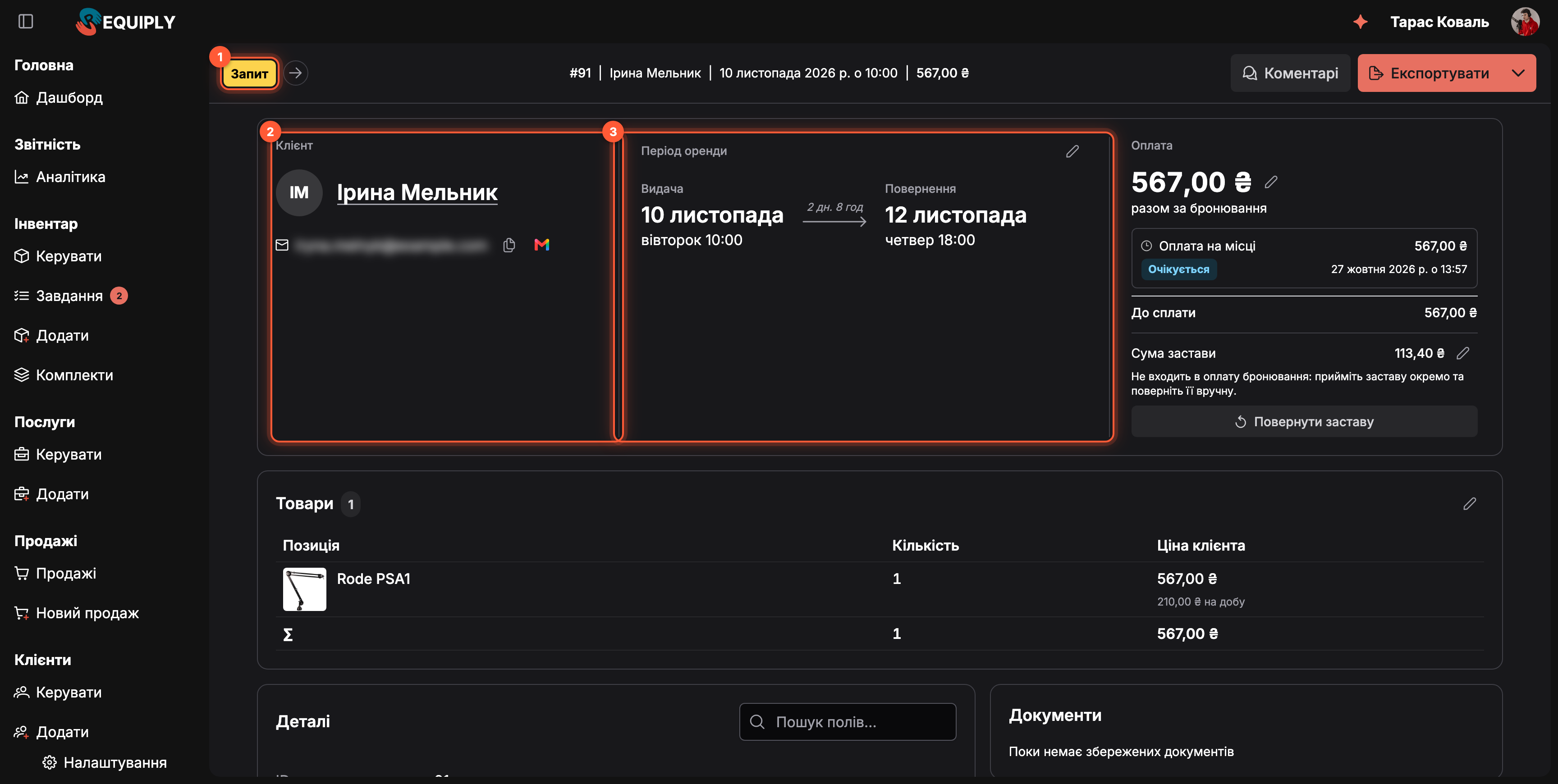This screenshot has width=1558, height=784.
Task: Open Gmail icon for client email
Action: [542, 245]
